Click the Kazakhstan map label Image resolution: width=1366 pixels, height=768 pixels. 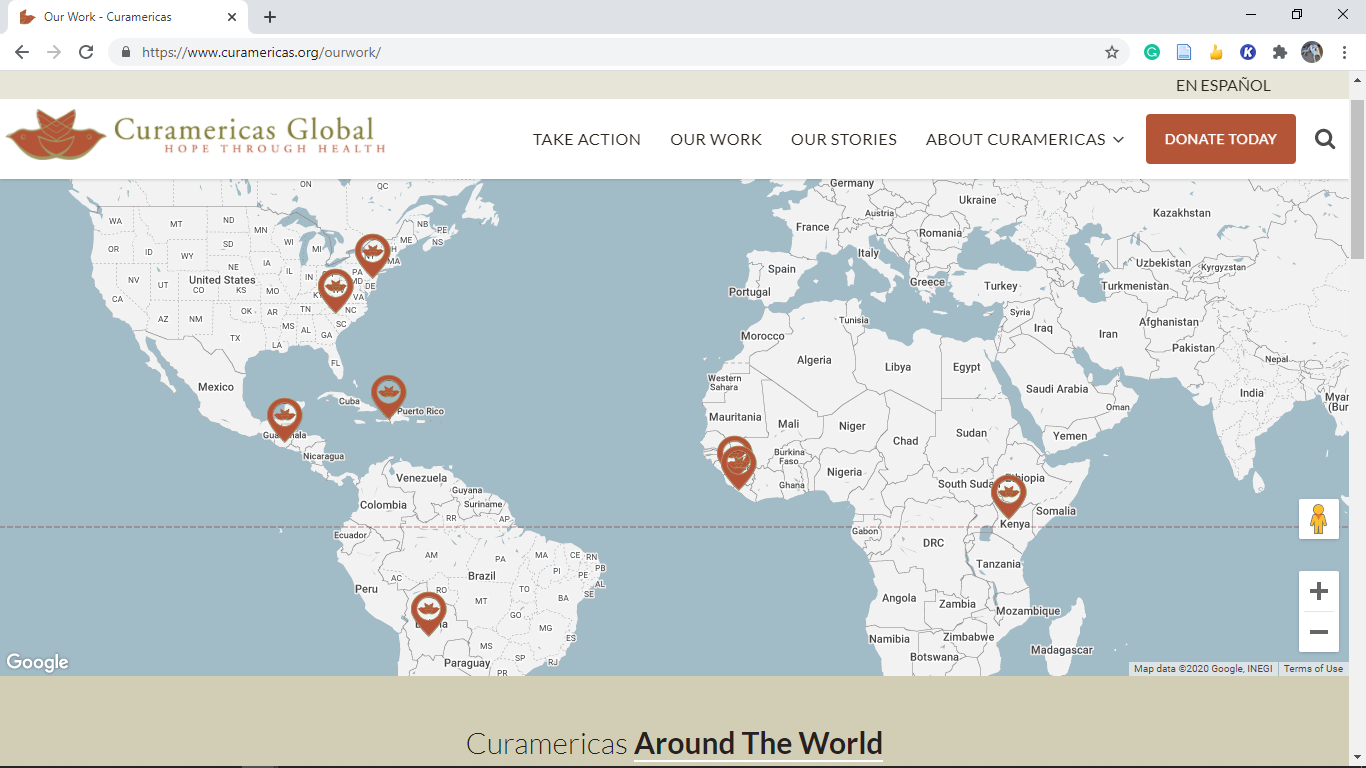[x=1182, y=213]
